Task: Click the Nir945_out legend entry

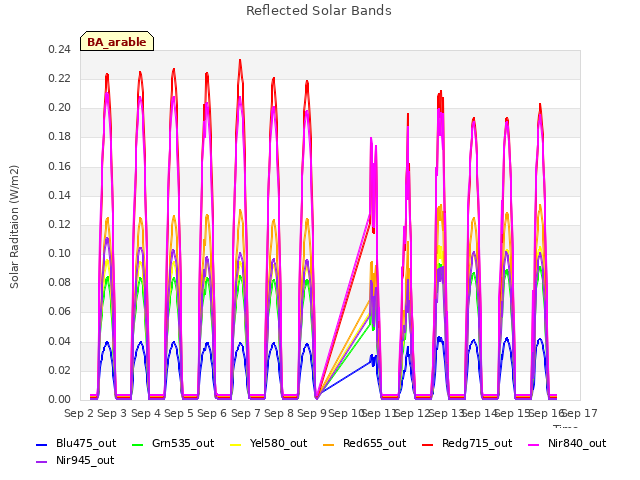Action: pos(75,460)
